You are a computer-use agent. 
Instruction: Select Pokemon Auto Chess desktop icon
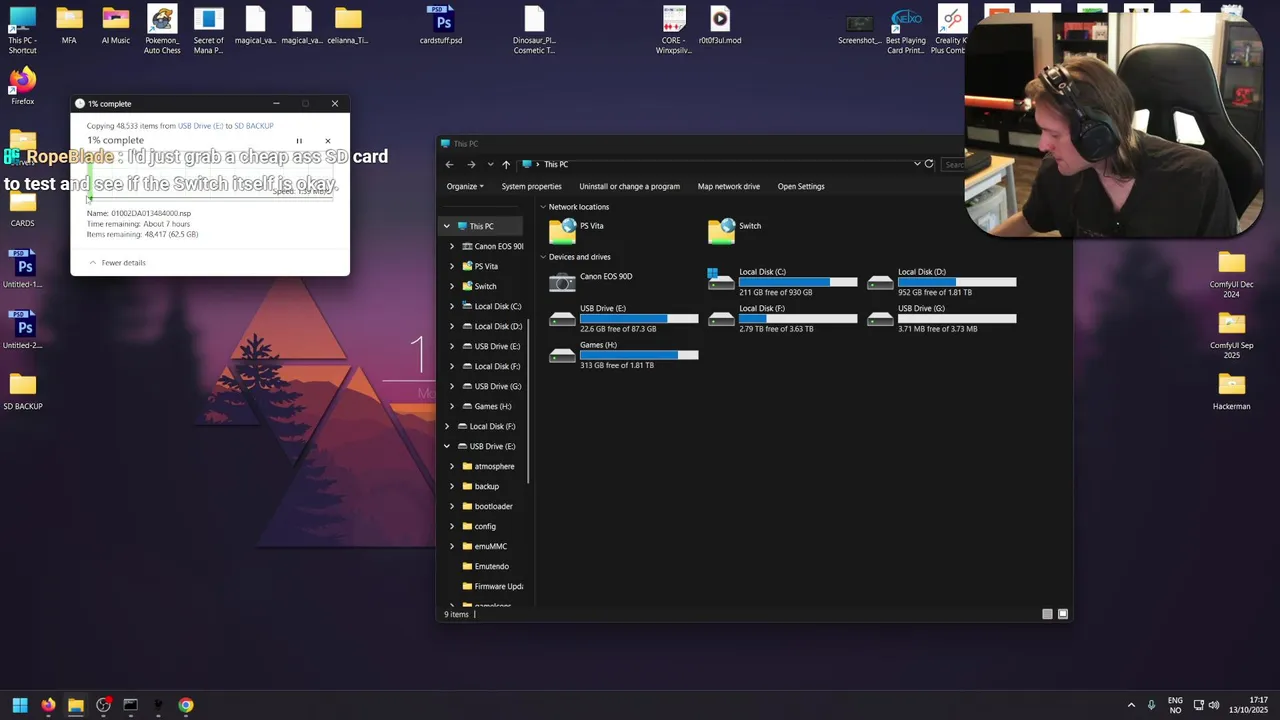(162, 29)
